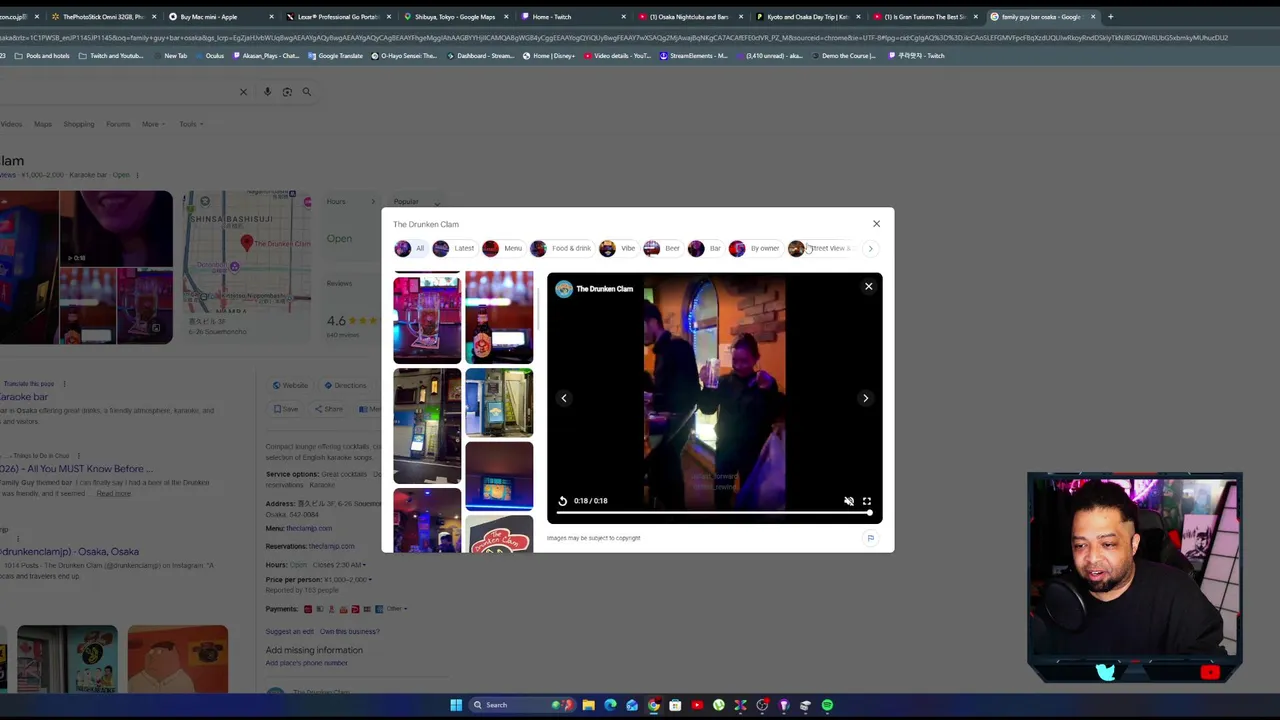Open the Chrome icon in the taskbar
Image resolution: width=1280 pixels, height=720 pixels.
point(653,705)
